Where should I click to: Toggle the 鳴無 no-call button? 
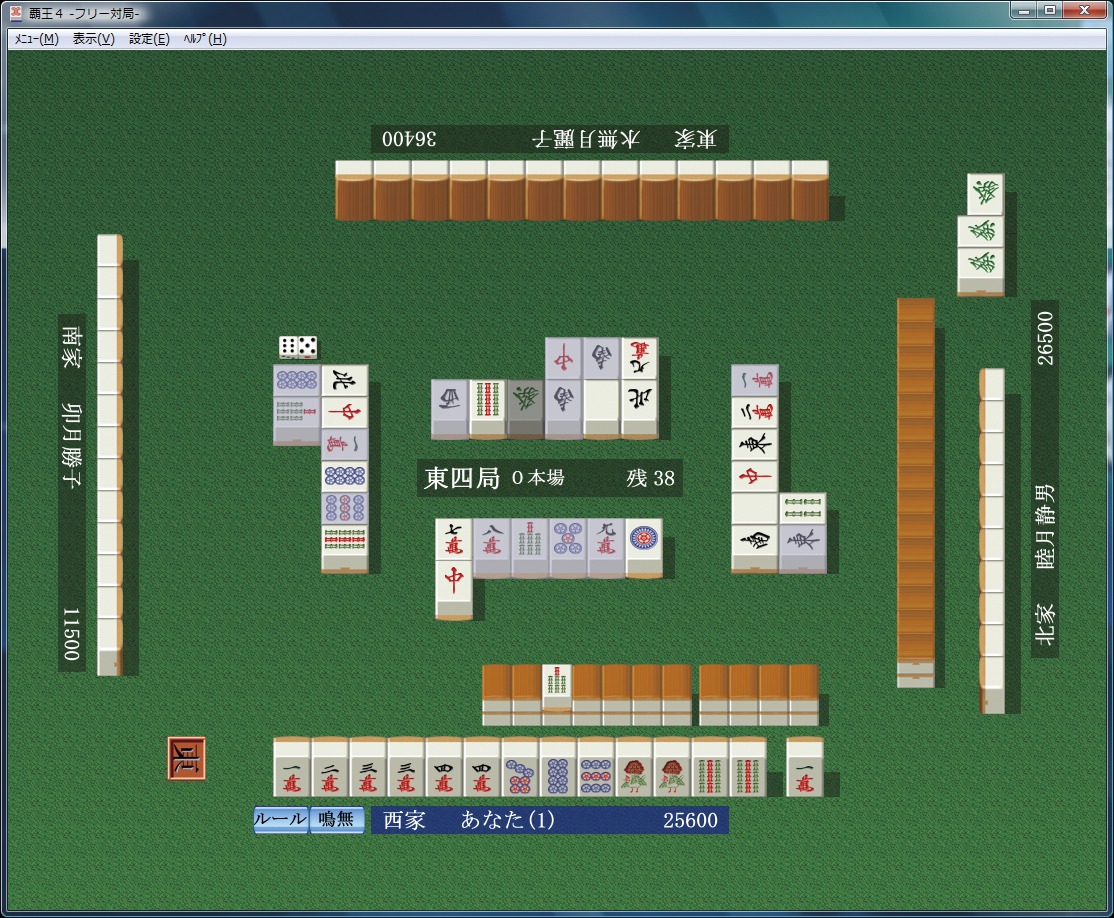tap(336, 820)
